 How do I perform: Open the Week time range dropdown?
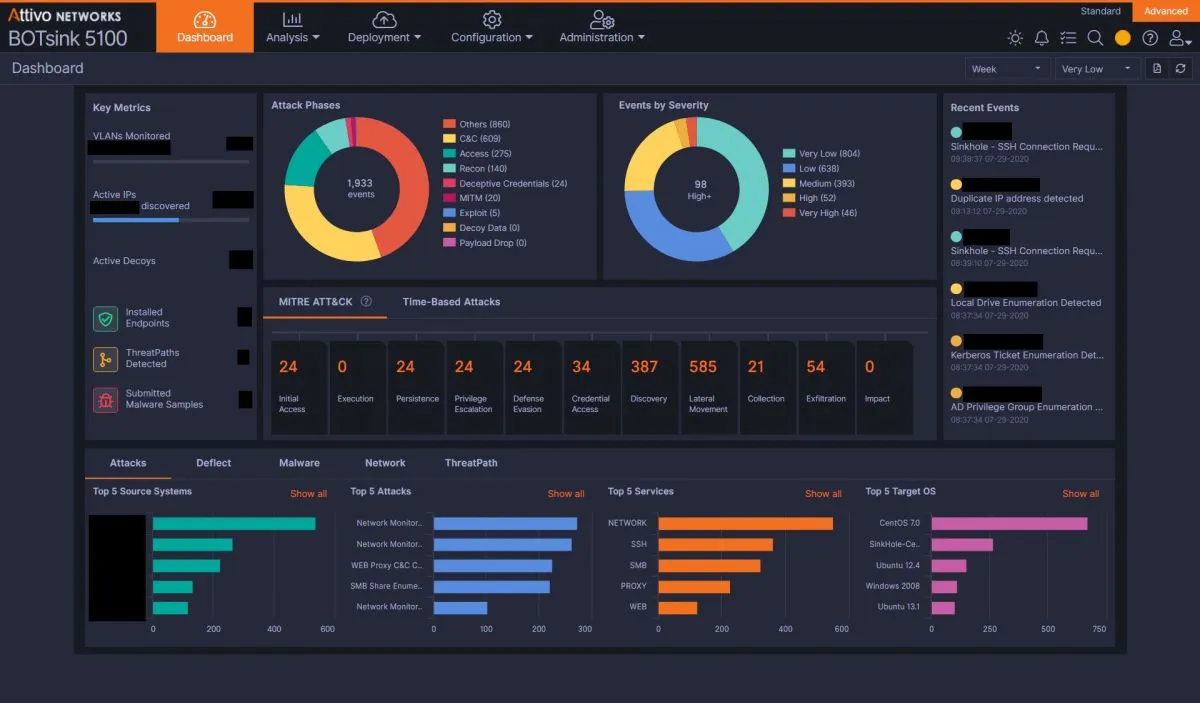point(1007,69)
